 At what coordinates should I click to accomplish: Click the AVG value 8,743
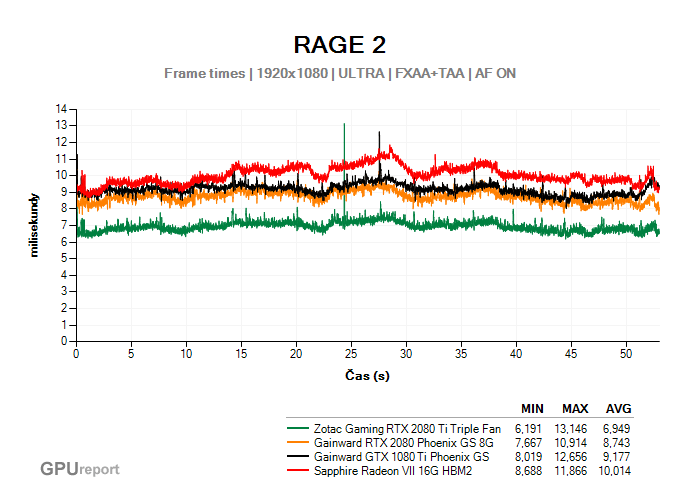616,443
